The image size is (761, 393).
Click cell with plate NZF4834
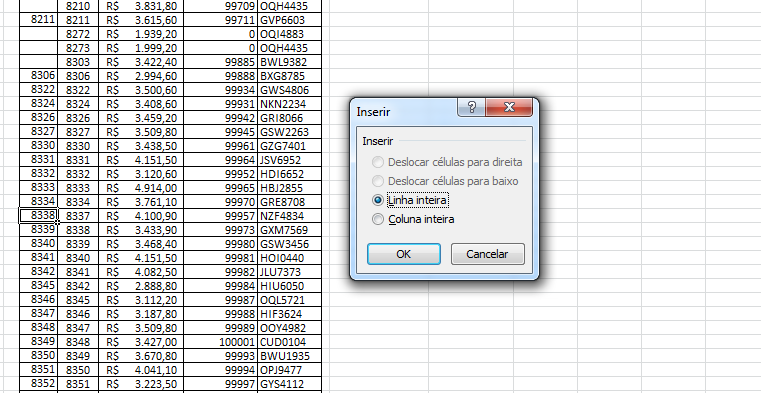pyautogui.click(x=289, y=216)
